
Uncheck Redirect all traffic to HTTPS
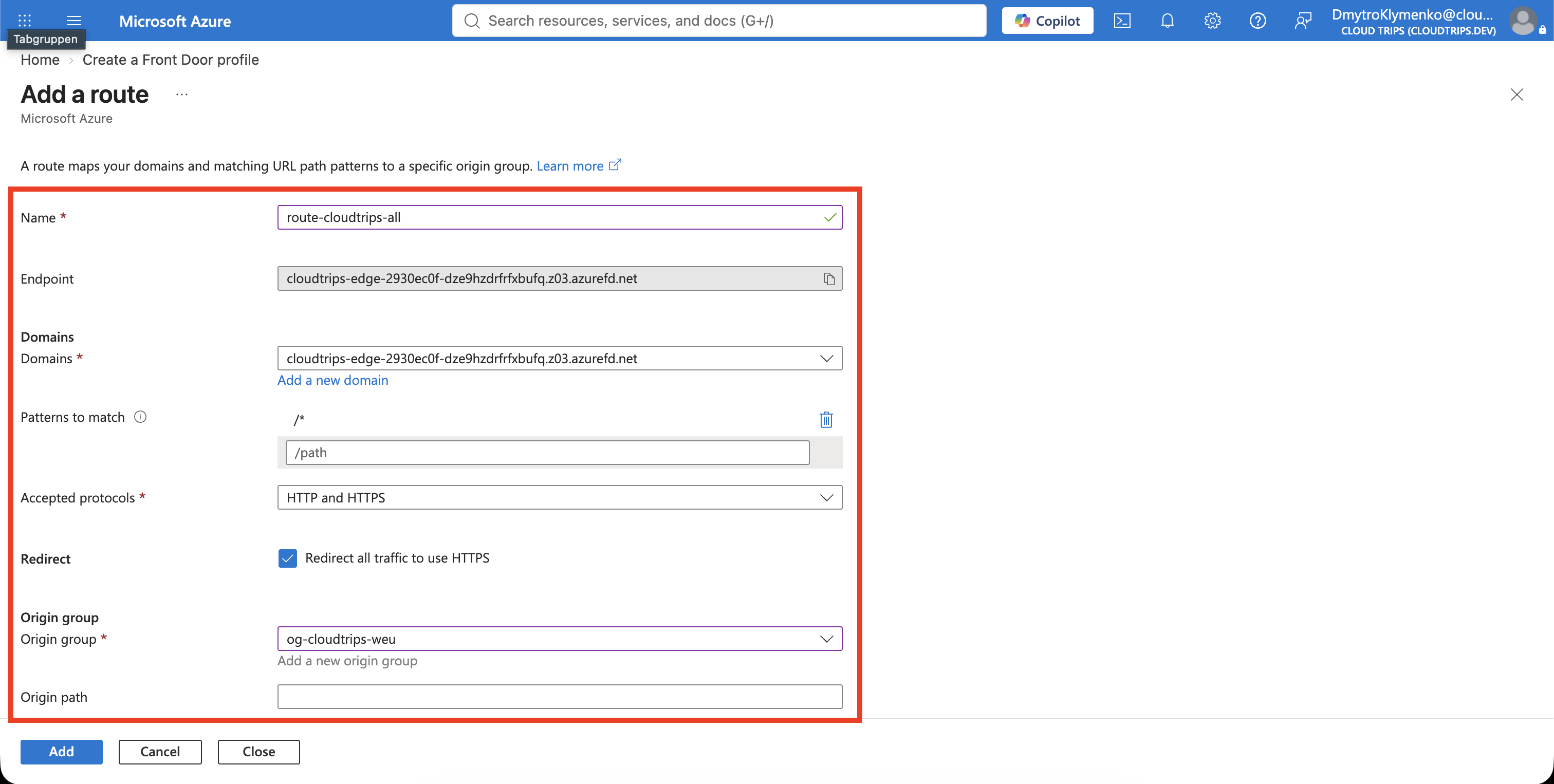(x=288, y=558)
